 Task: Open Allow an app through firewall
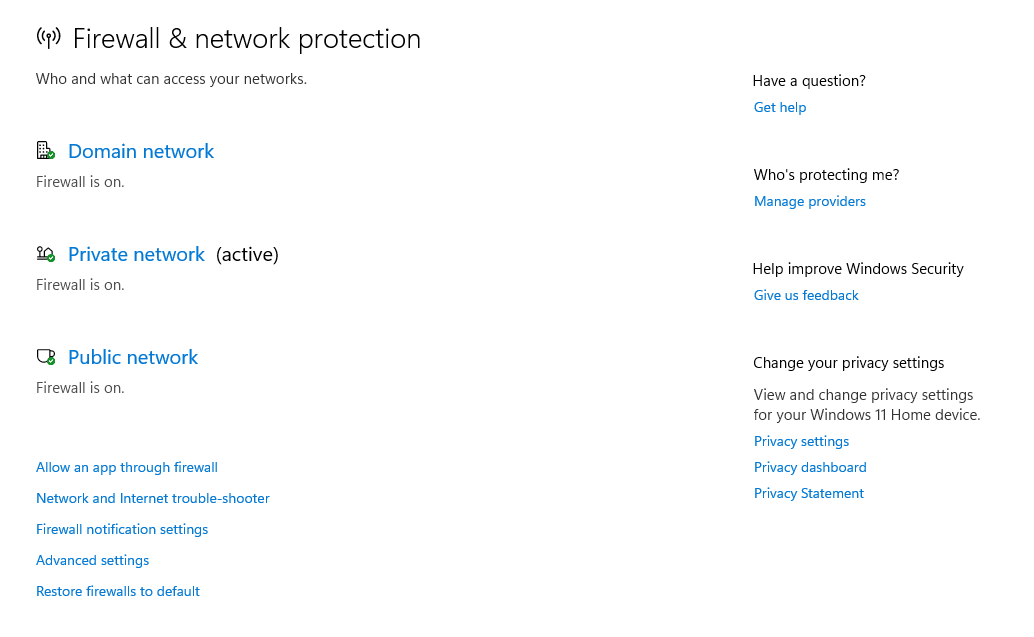(127, 467)
